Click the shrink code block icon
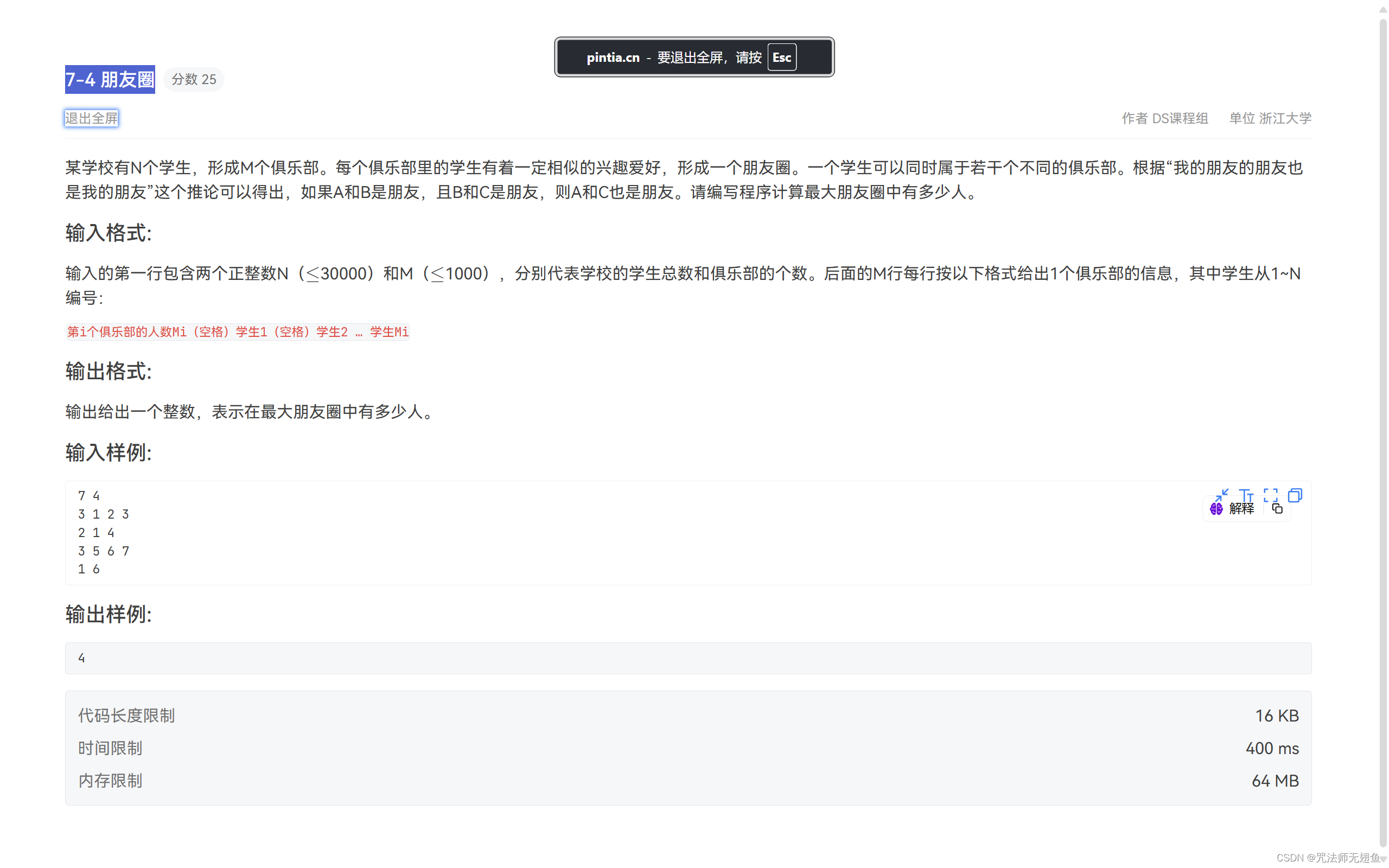Viewport: 1389px width, 868px height. click(x=1221, y=495)
